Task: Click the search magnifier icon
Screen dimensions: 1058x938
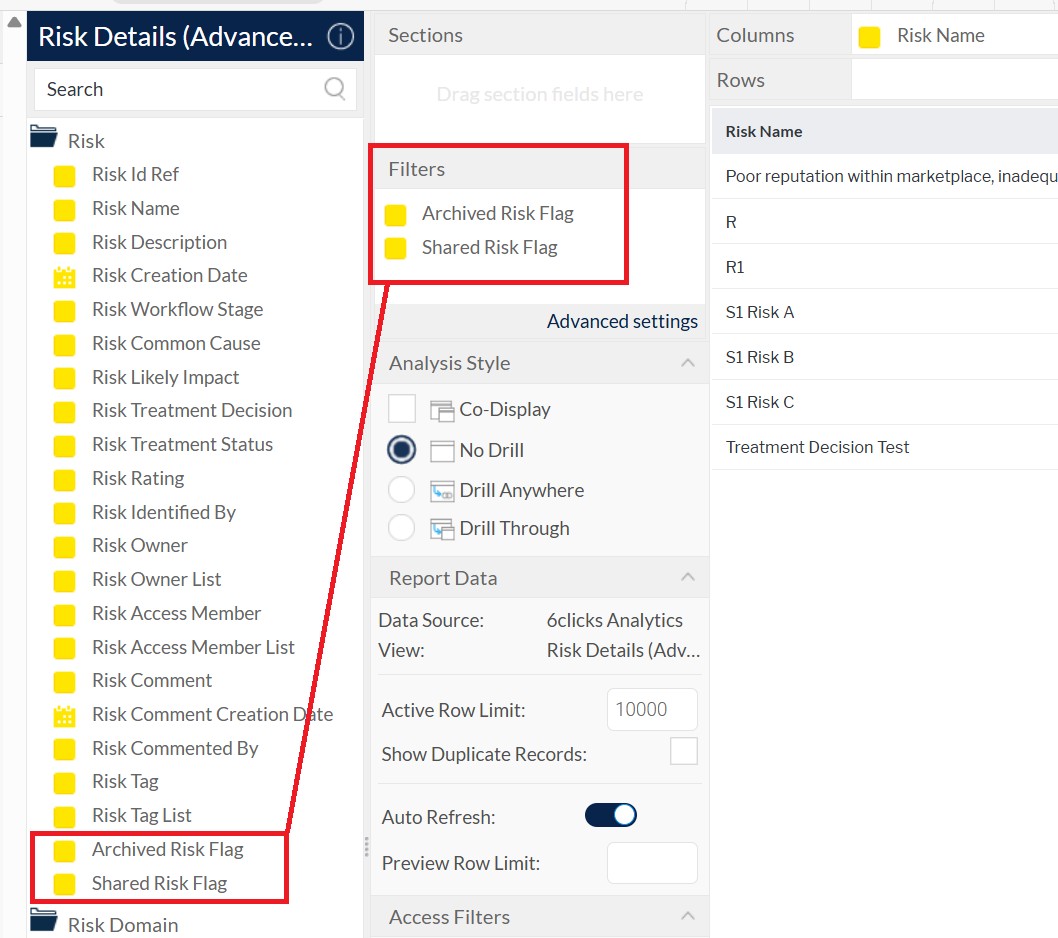Action: click(335, 89)
